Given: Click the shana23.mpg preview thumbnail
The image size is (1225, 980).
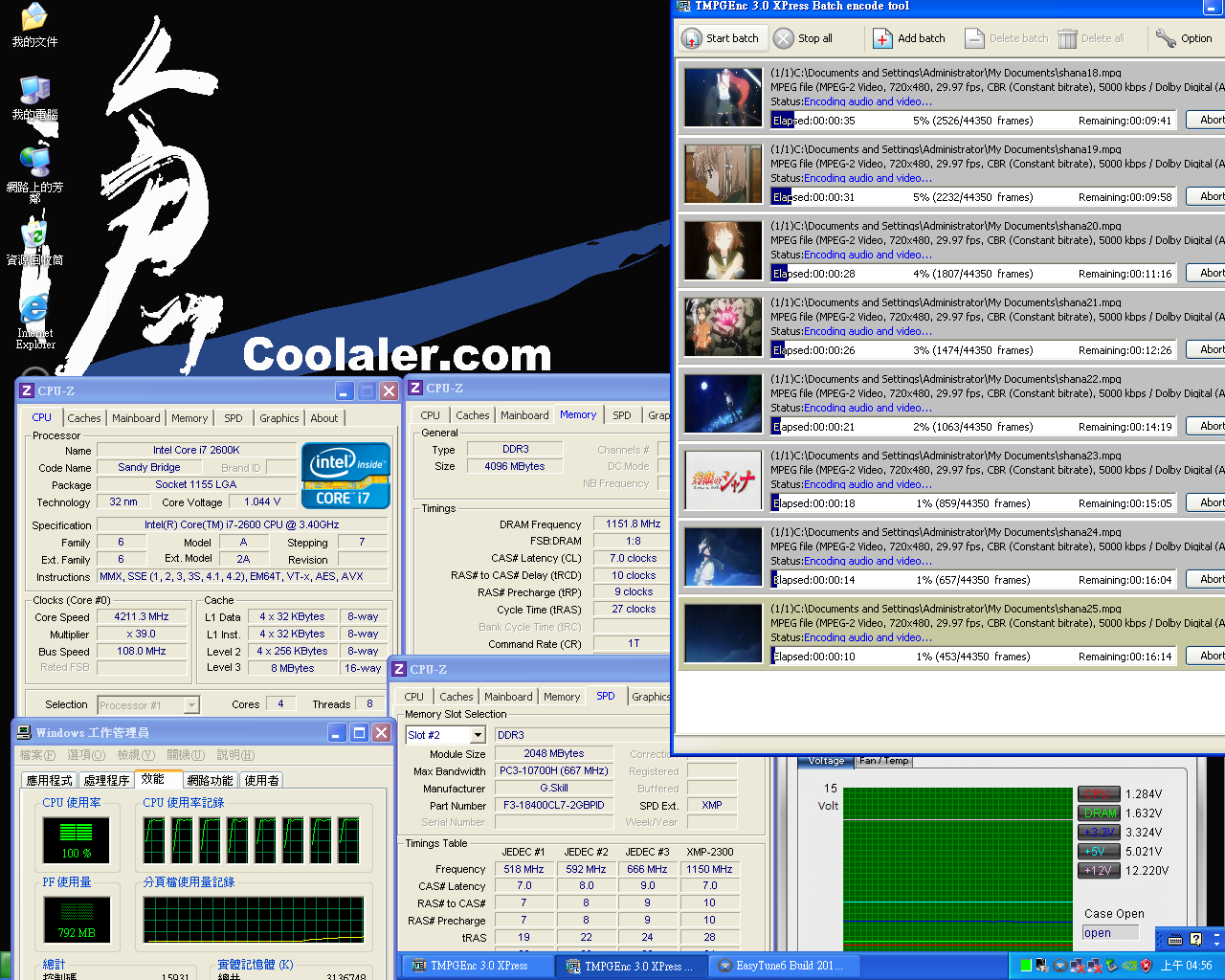Looking at the screenshot, I should 724,479.
